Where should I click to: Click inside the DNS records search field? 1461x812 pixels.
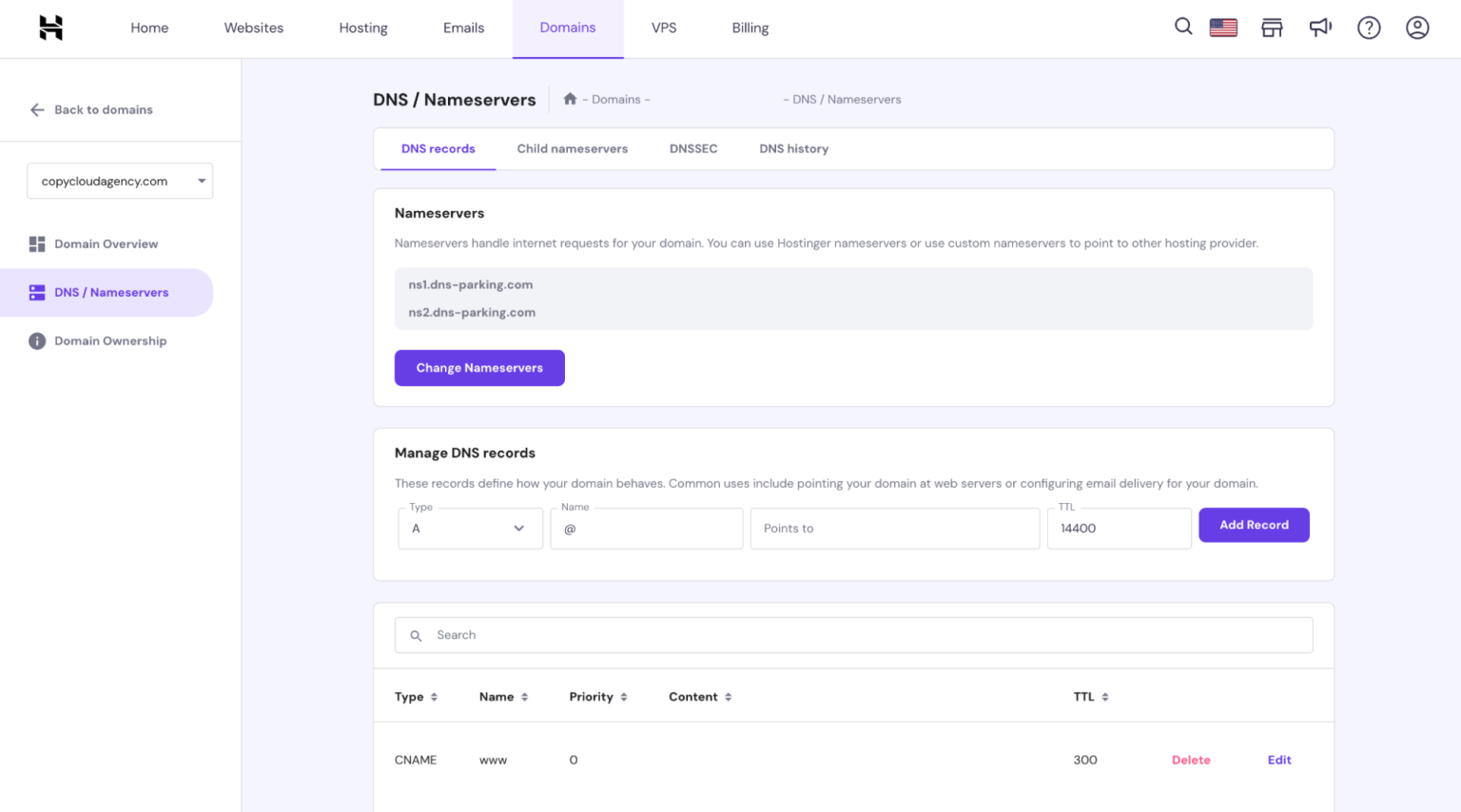pyautogui.click(x=853, y=634)
